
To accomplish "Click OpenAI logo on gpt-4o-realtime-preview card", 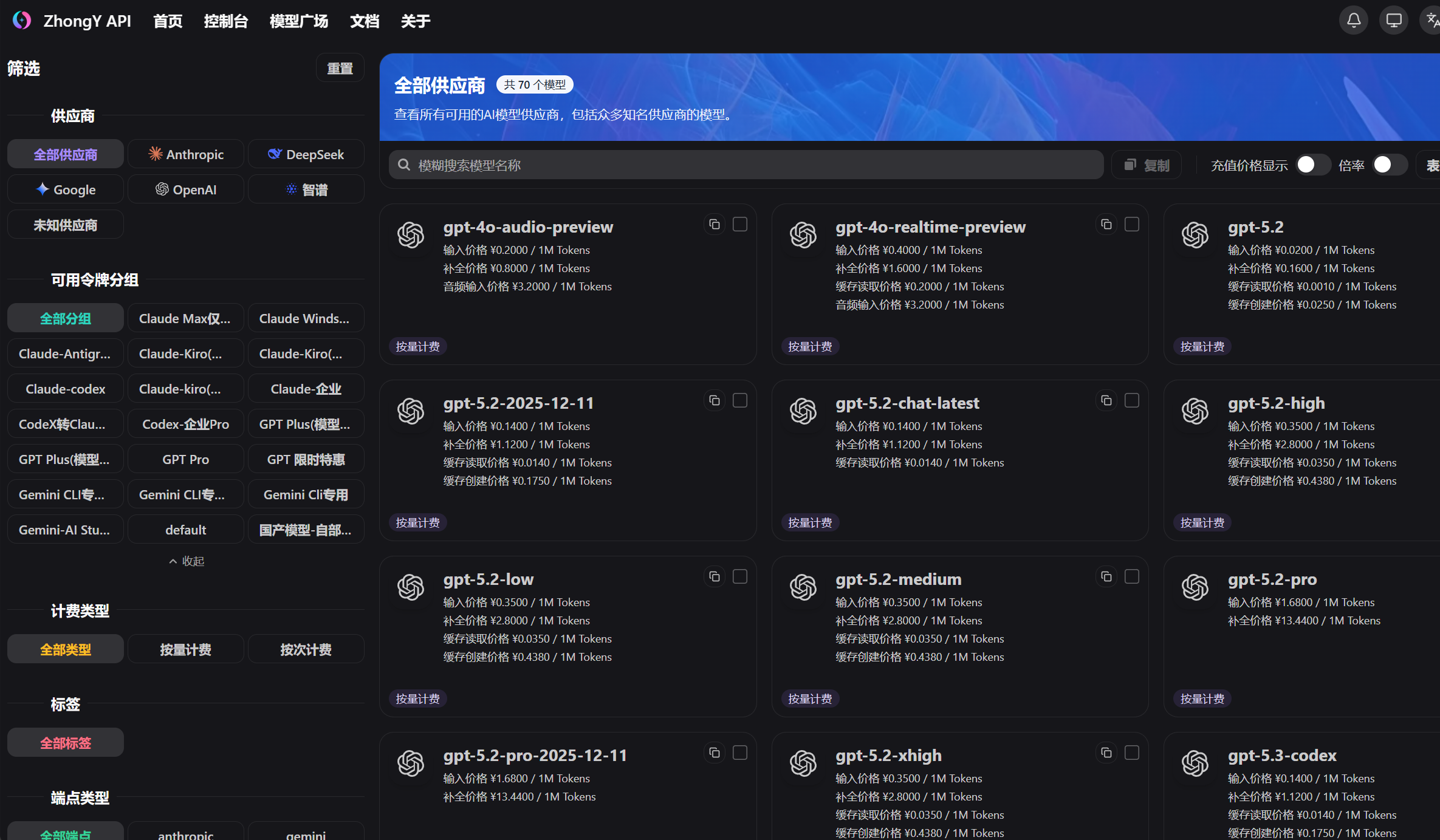I will pyautogui.click(x=803, y=235).
